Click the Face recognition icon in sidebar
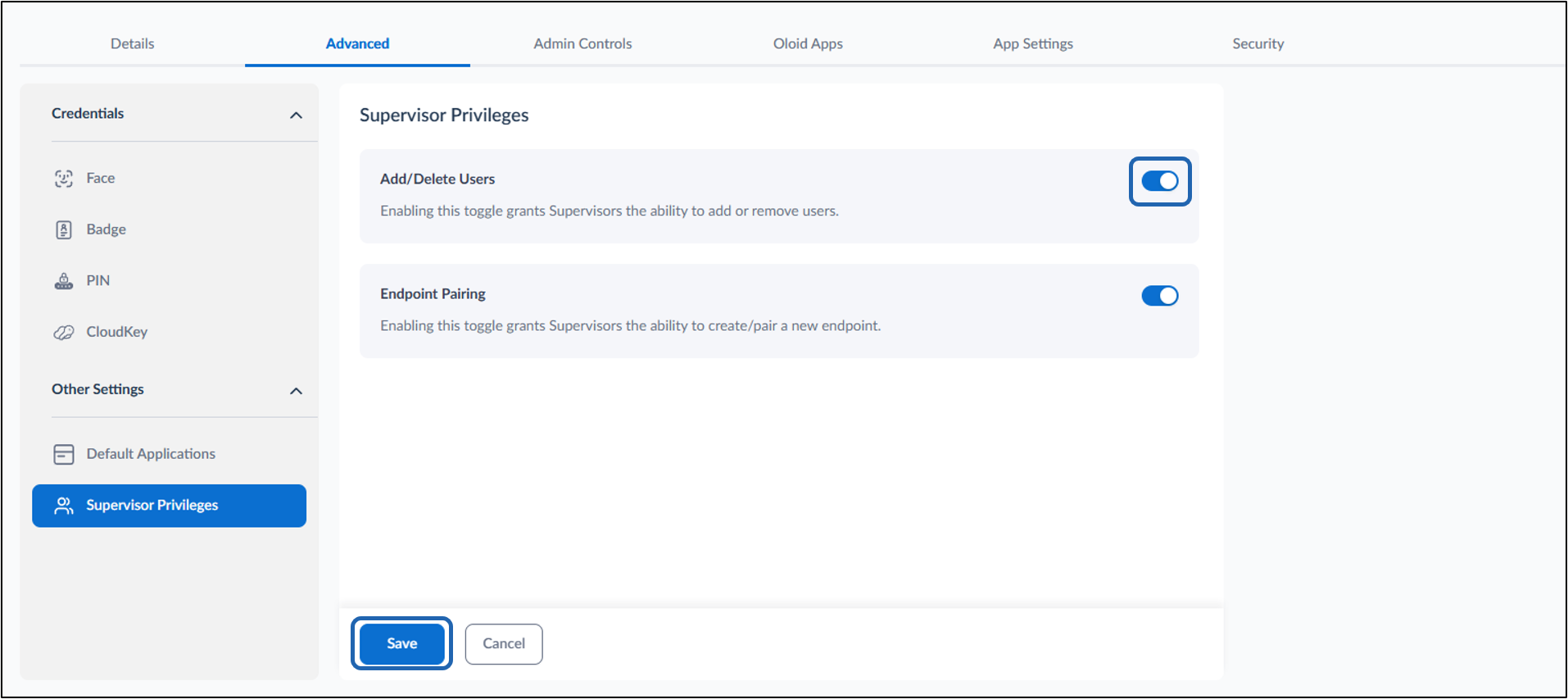This screenshot has height=699, width=1568. click(x=64, y=179)
